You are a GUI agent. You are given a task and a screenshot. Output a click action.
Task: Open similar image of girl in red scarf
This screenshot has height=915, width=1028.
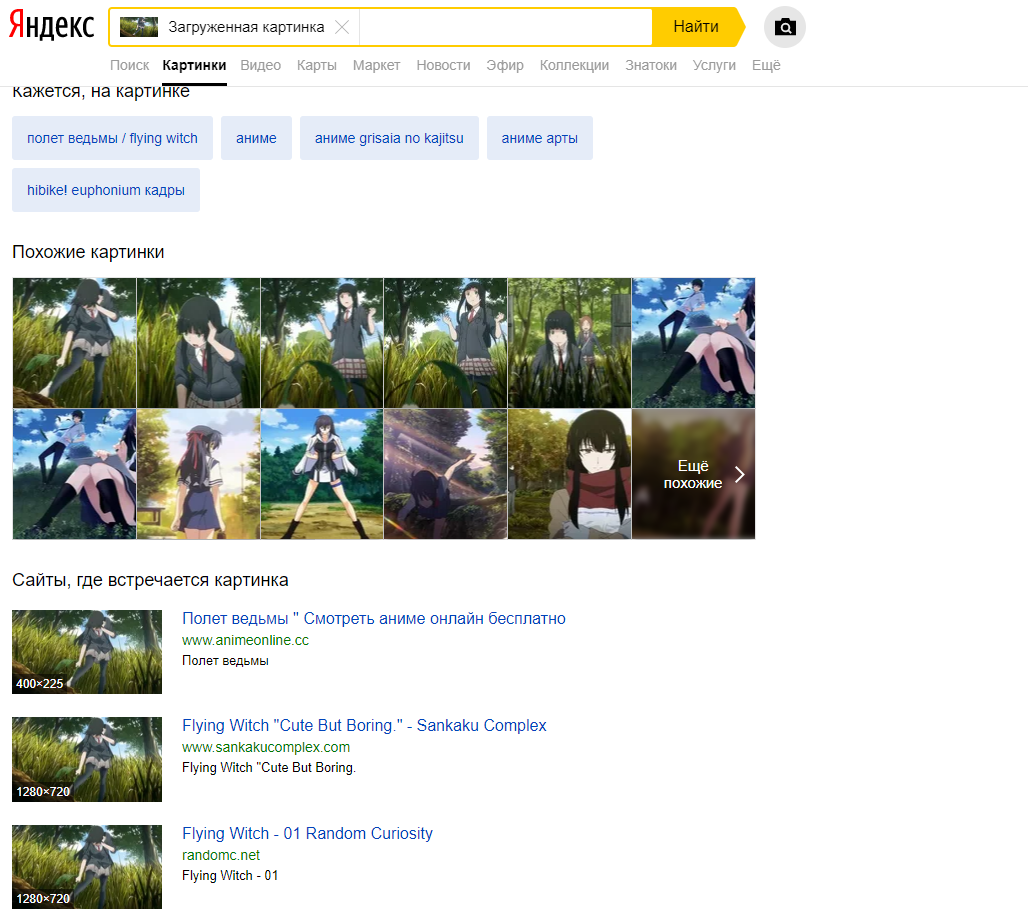pos(569,474)
